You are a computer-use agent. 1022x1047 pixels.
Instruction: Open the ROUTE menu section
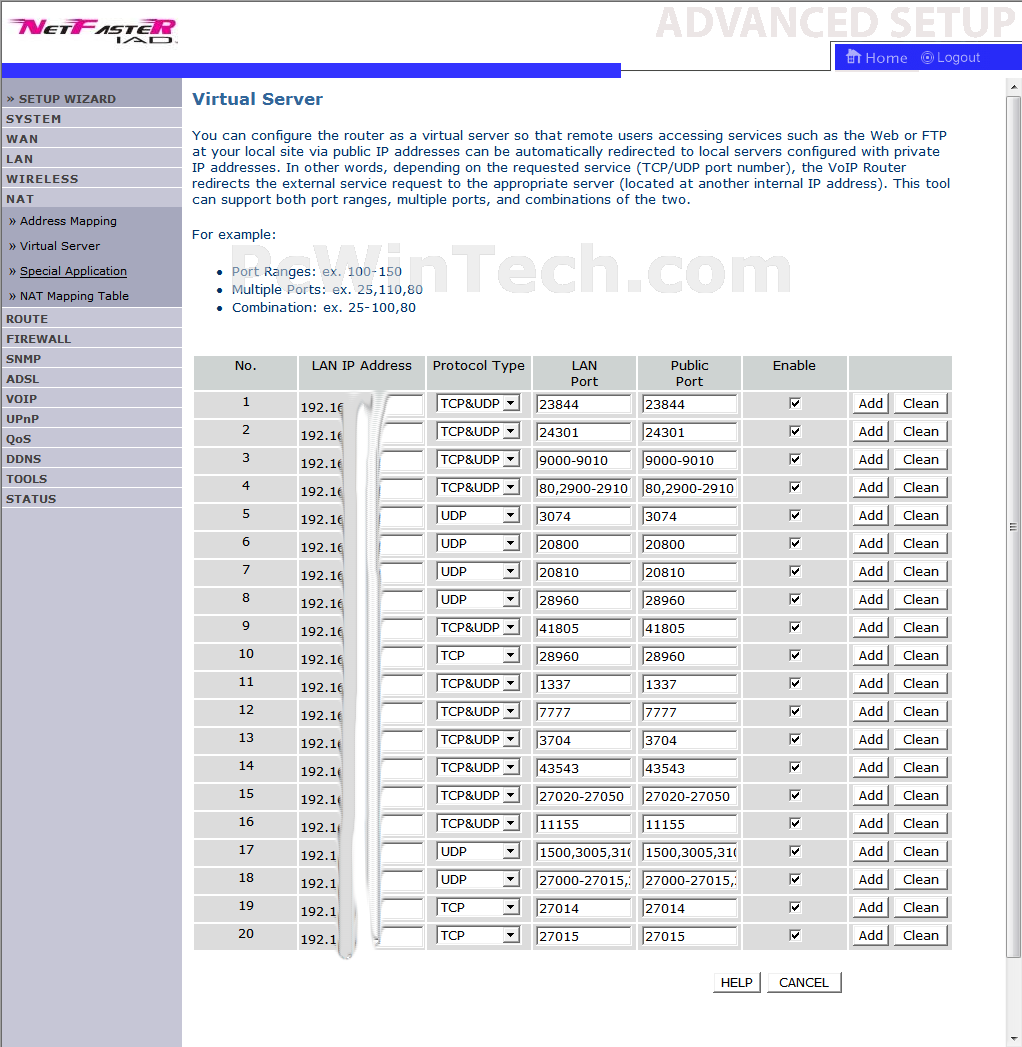coord(27,319)
